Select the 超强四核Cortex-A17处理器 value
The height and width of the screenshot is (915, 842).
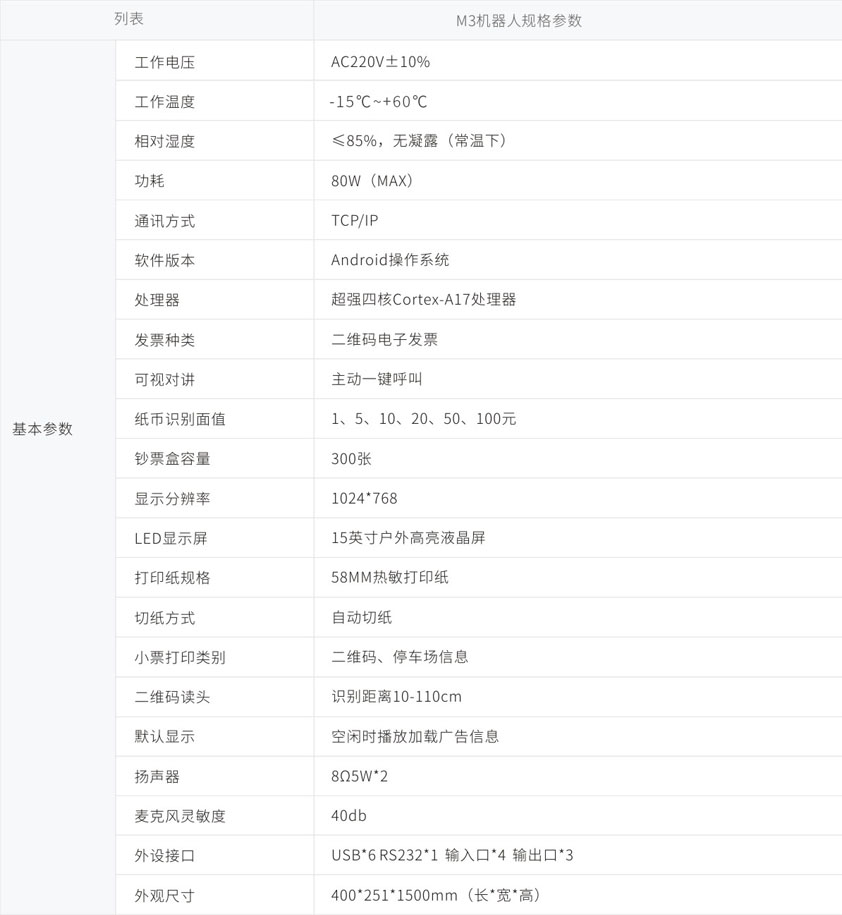coord(423,300)
